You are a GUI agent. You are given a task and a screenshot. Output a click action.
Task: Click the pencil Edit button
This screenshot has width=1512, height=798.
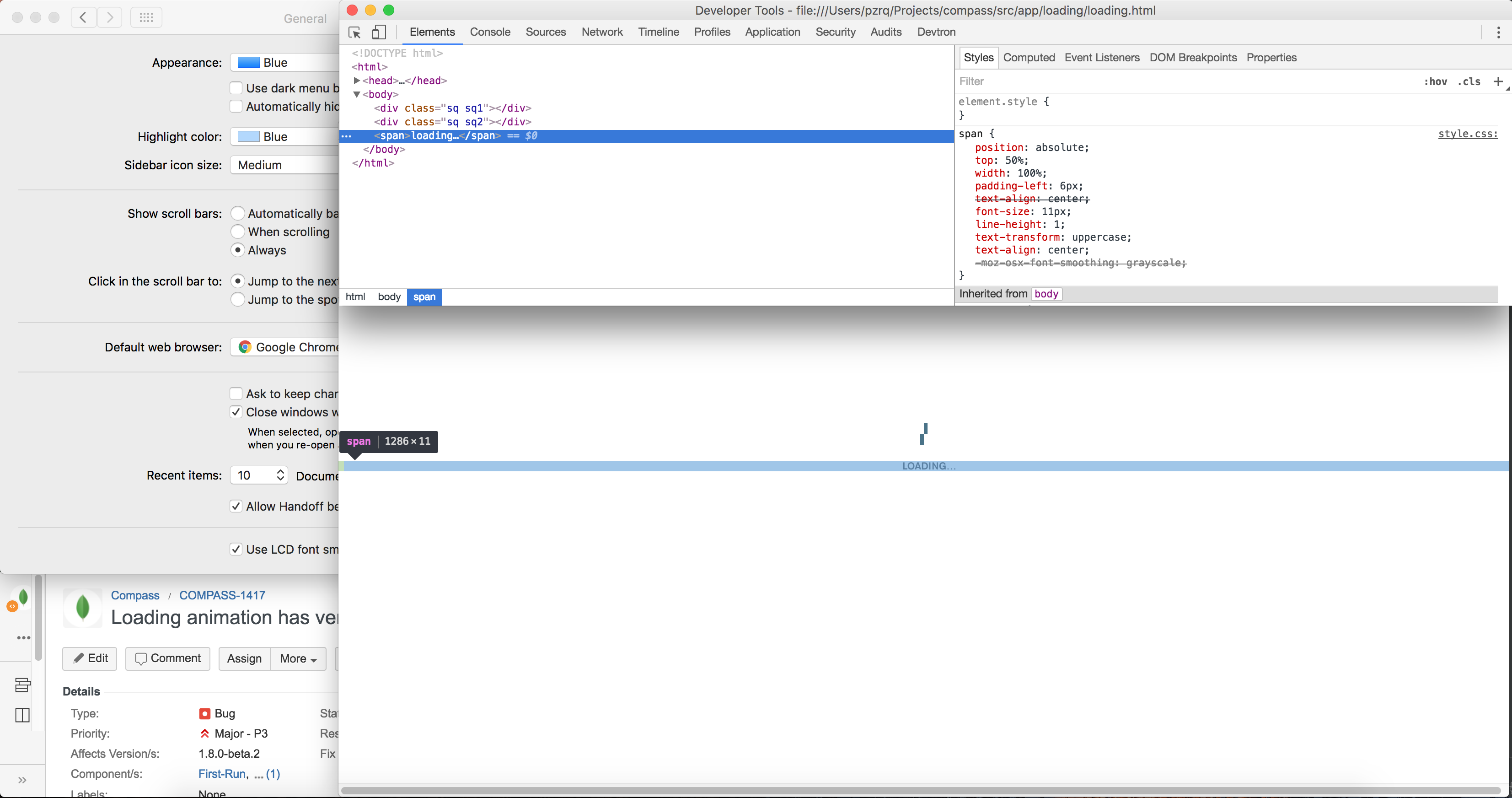[90, 658]
